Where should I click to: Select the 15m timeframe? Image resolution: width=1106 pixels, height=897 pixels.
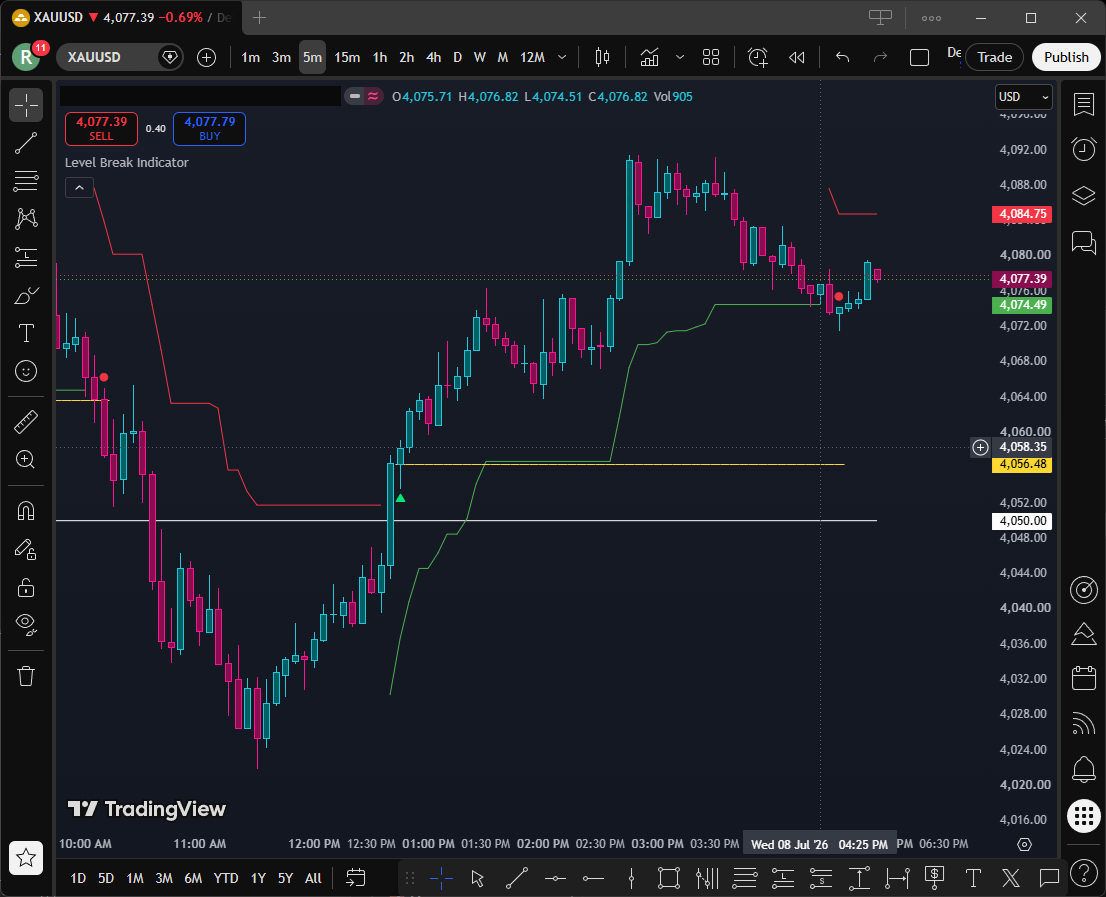pyautogui.click(x=347, y=57)
